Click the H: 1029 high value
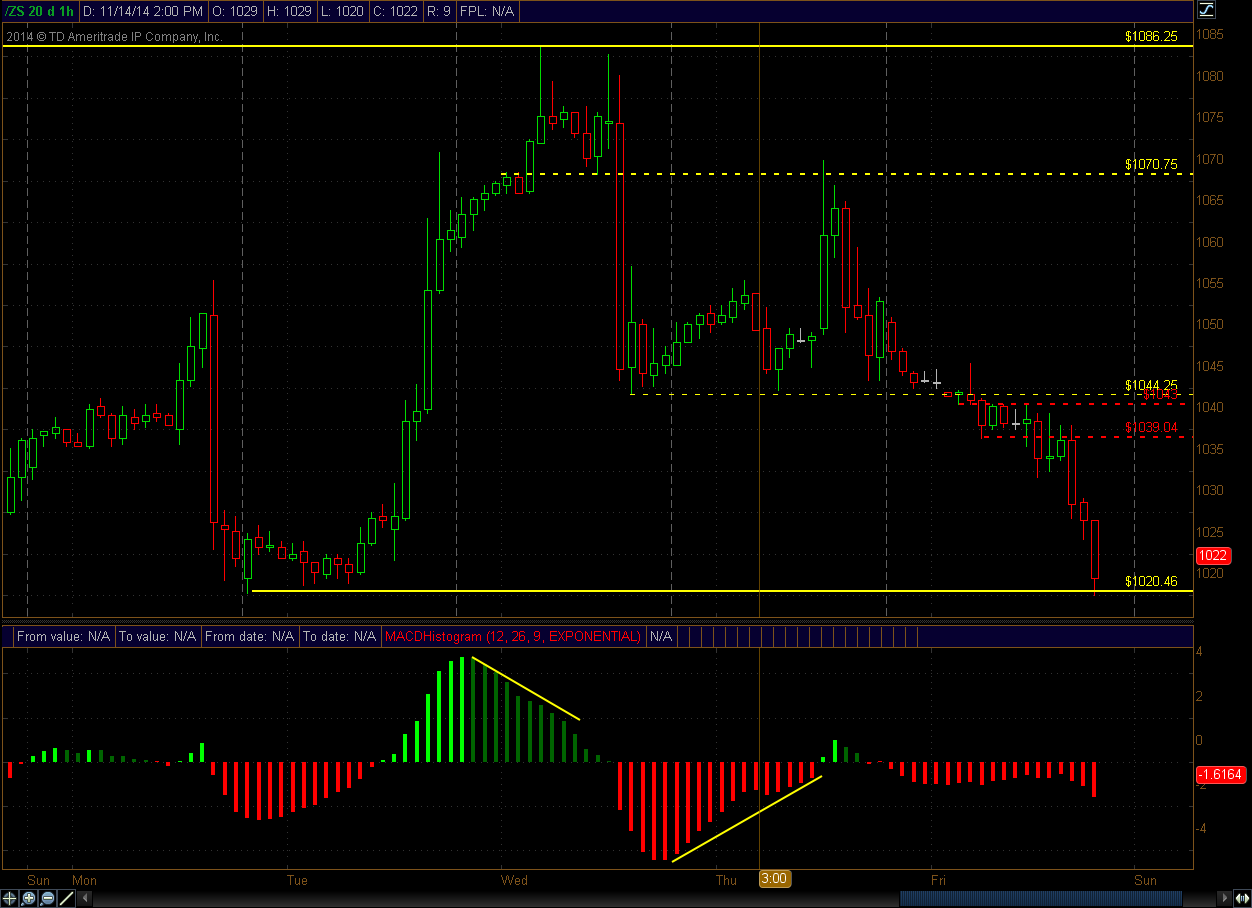1252x908 pixels. coord(290,11)
